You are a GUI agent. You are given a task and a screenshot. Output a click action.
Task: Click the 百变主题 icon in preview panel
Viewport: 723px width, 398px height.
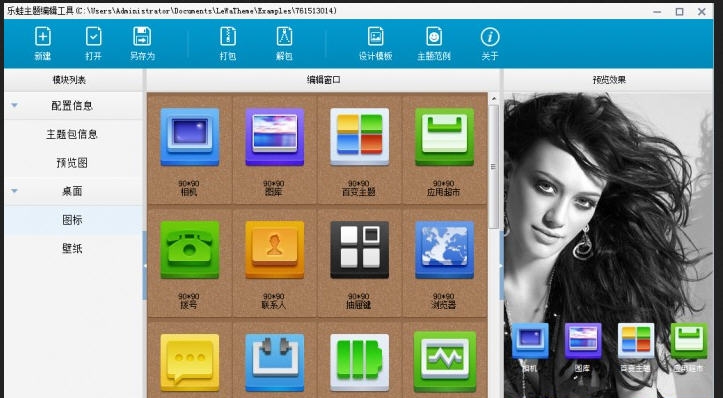(x=636, y=341)
